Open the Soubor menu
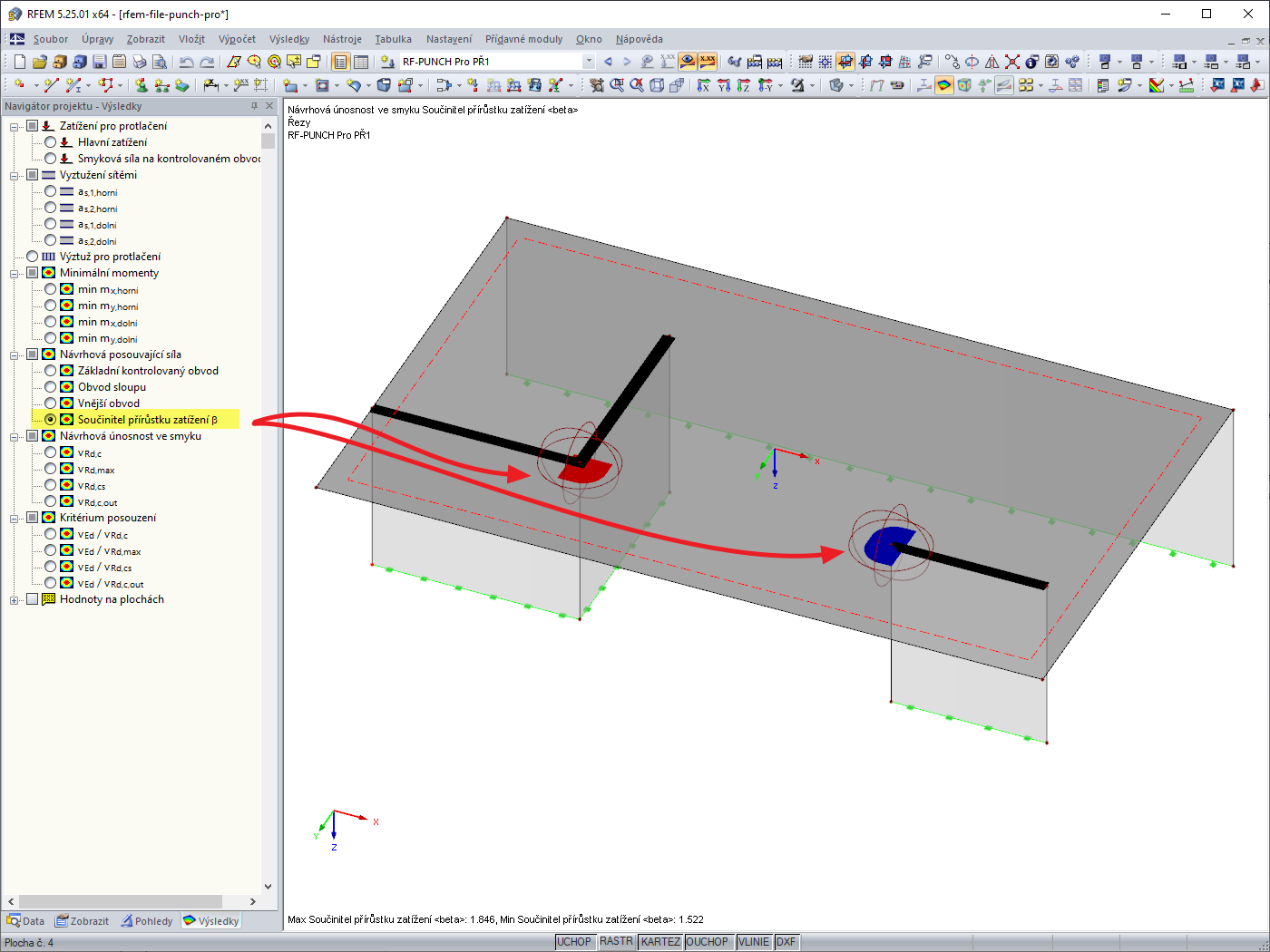1270x952 pixels. (51, 39)
